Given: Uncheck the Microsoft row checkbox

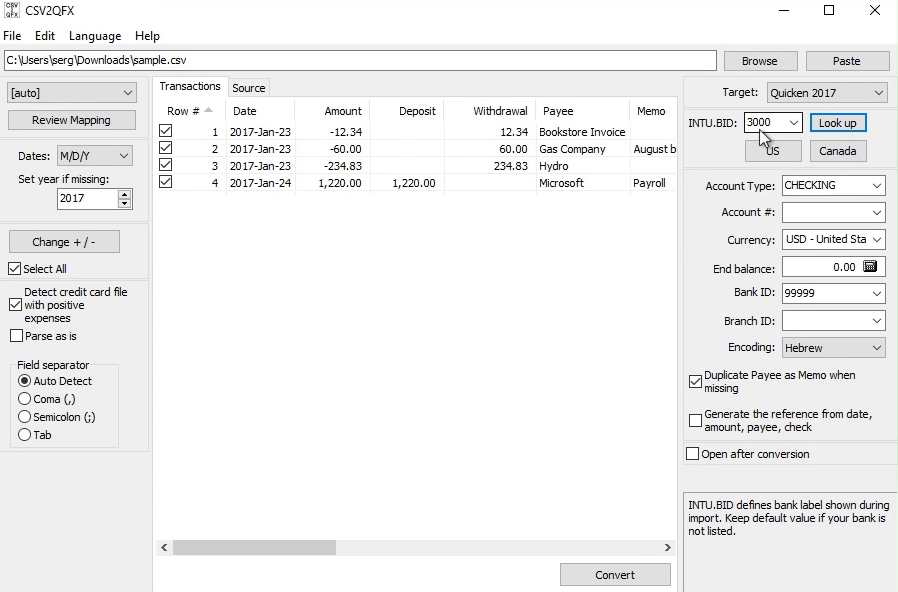Looking at the screenshot, I should [x=166, y=183].
